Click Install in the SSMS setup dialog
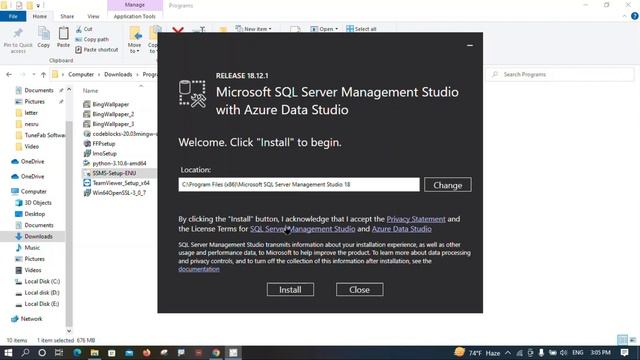640x360 pixels. (x=290, y=289)
